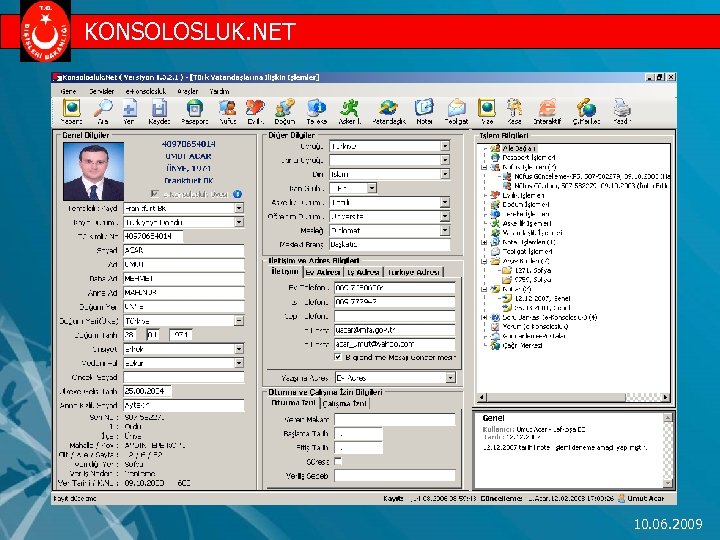Click the Baba Adı input field
This screenshot has width=720, height=540.
[x=184, y=279]
